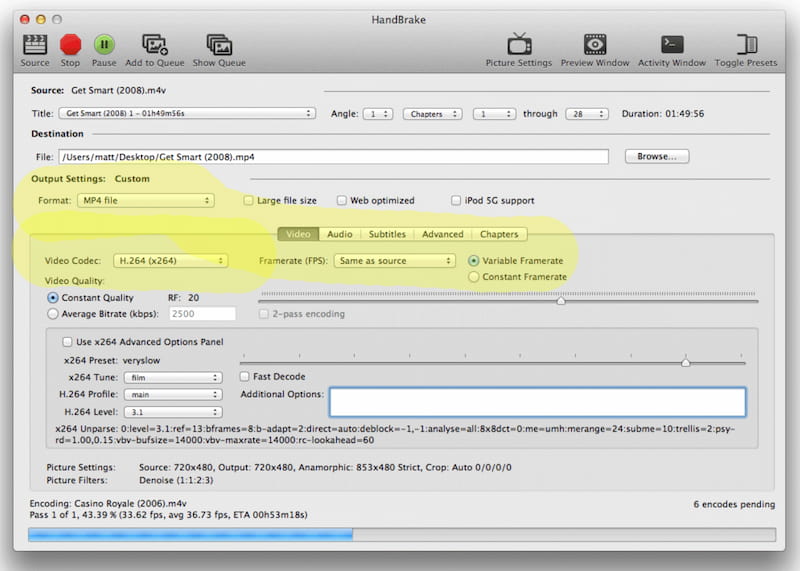Toggle Presets drawer icon
Screen dimensions: 800x571
[x=746, y=44]
